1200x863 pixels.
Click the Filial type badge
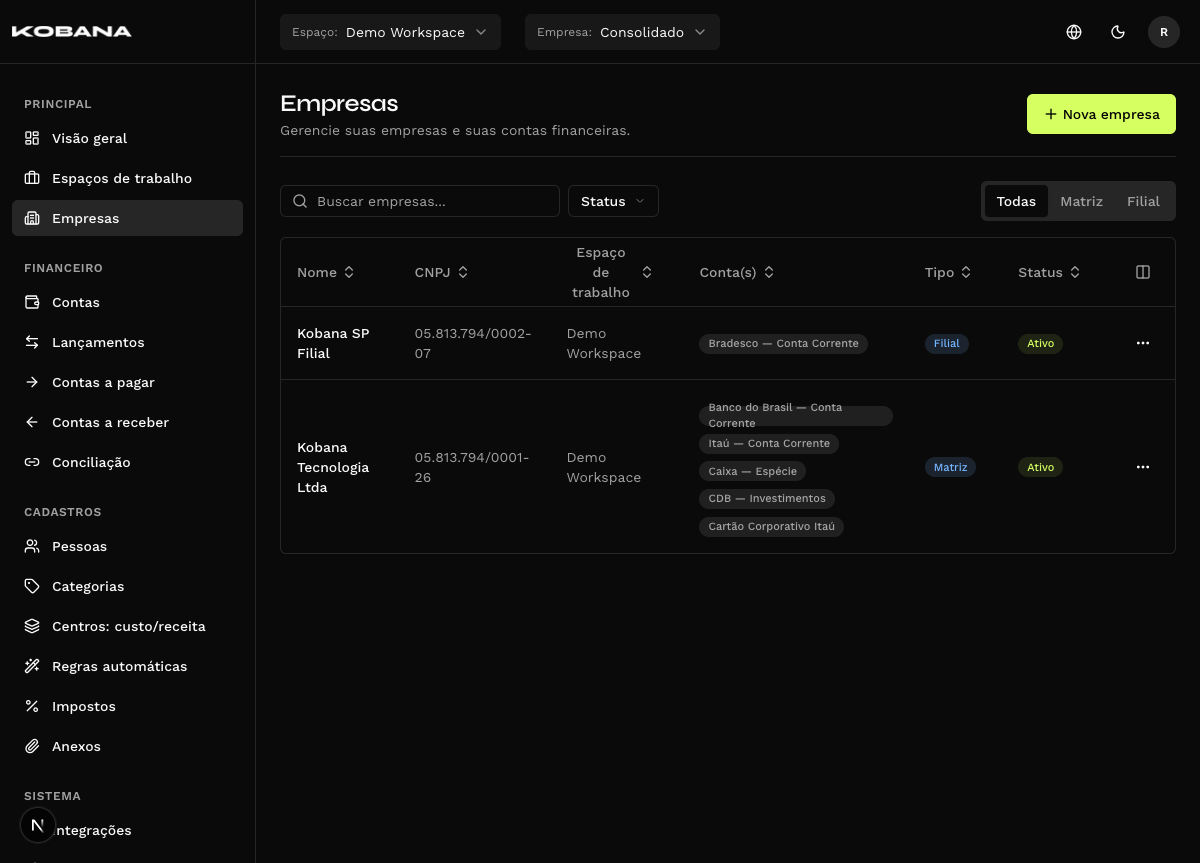946,343
